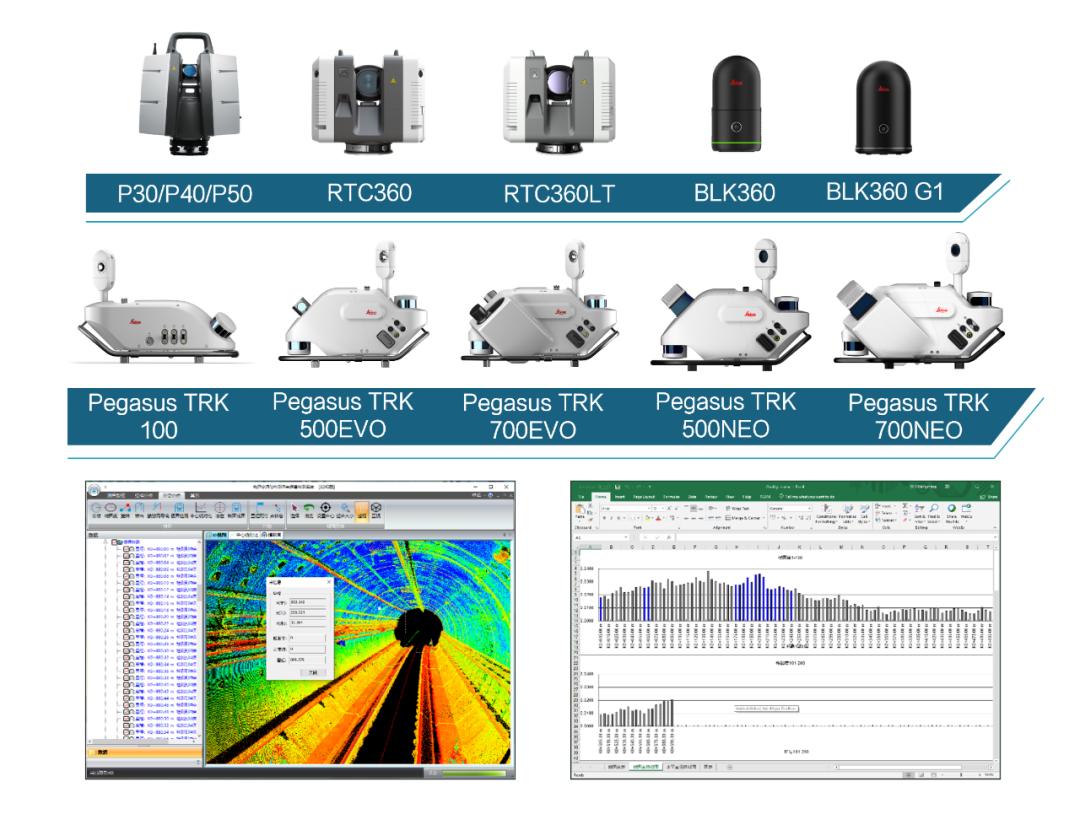Viewport: 1080px width, 814px height.
Task: Click Cell Styles in Excel ribbon
Action: click(x=866, y=514)
